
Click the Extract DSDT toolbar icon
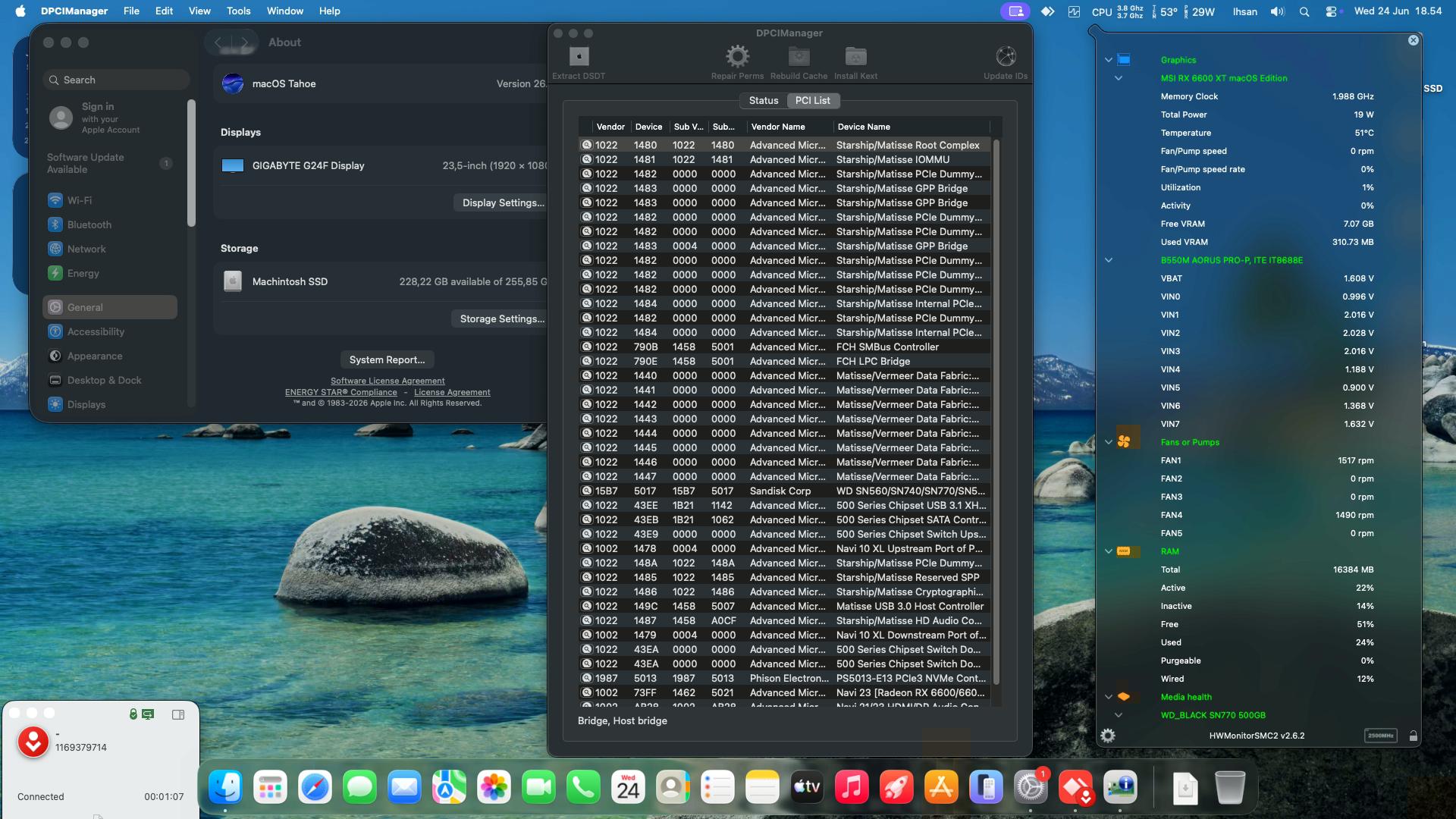click(x=579, y=57)
